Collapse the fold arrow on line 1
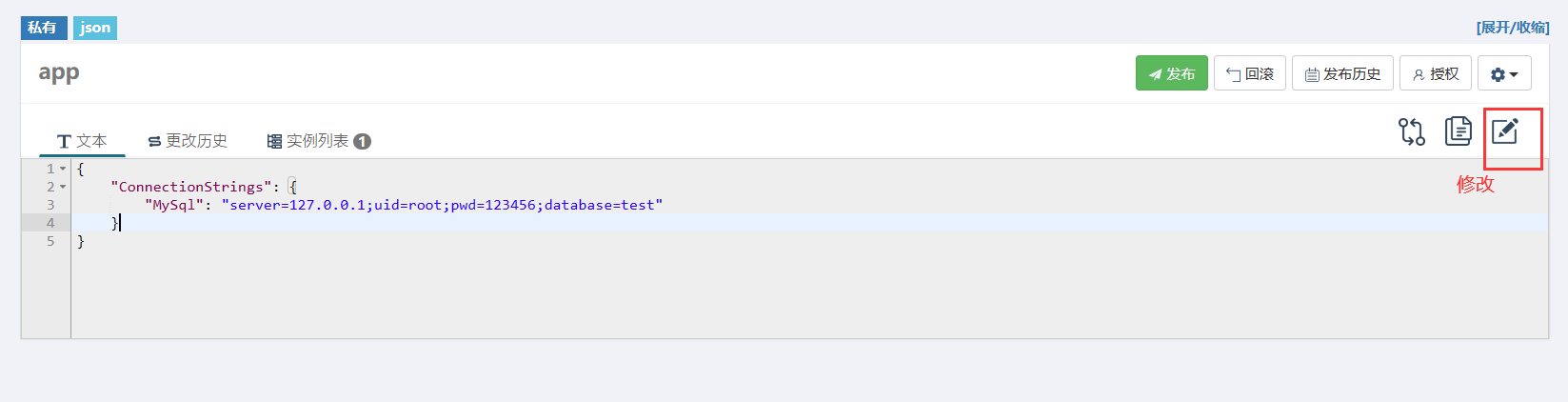The width and height of the screenshot is (1568, 402). pos(63,169)
